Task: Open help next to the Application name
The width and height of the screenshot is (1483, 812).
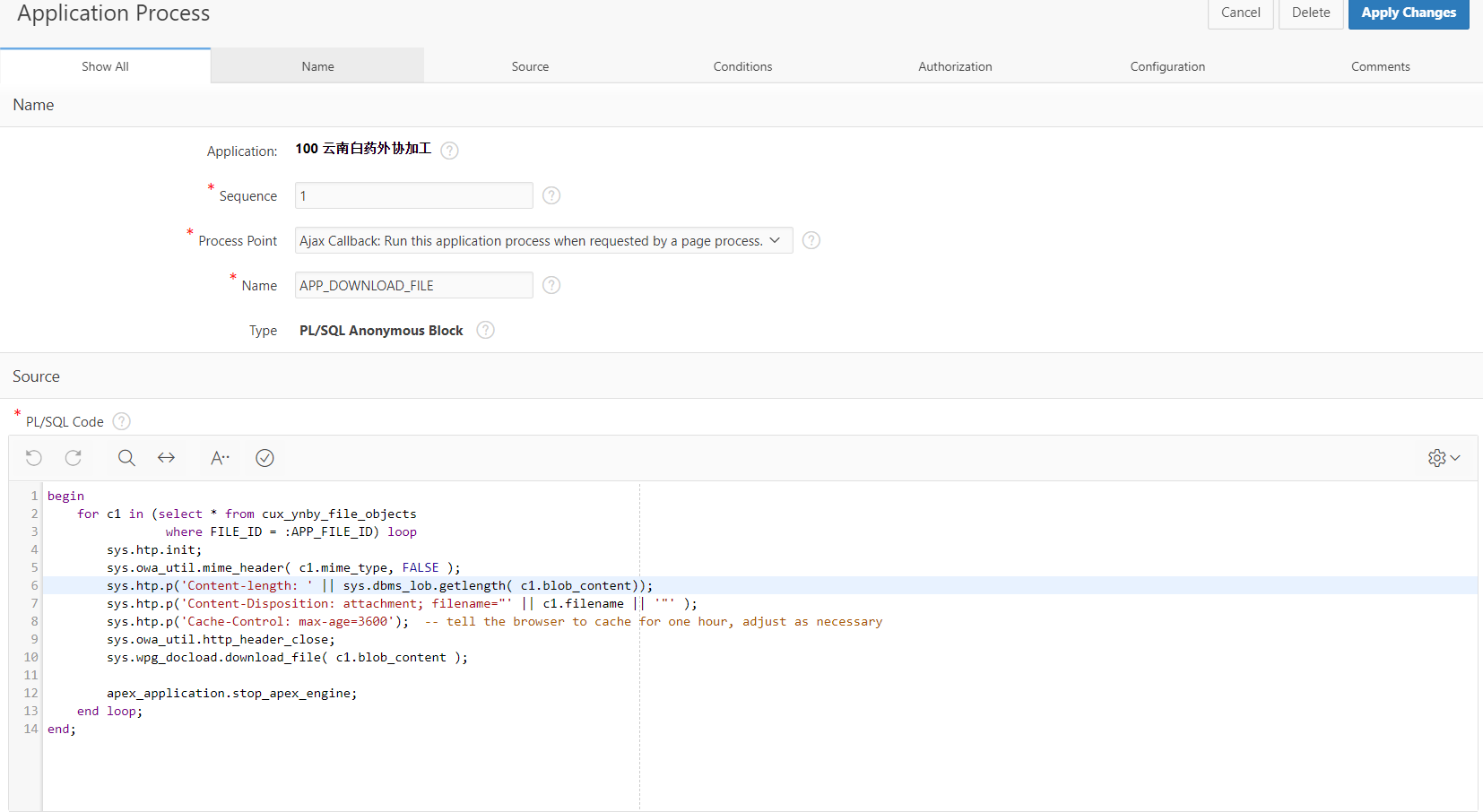Action: click(x=449, y=150)
